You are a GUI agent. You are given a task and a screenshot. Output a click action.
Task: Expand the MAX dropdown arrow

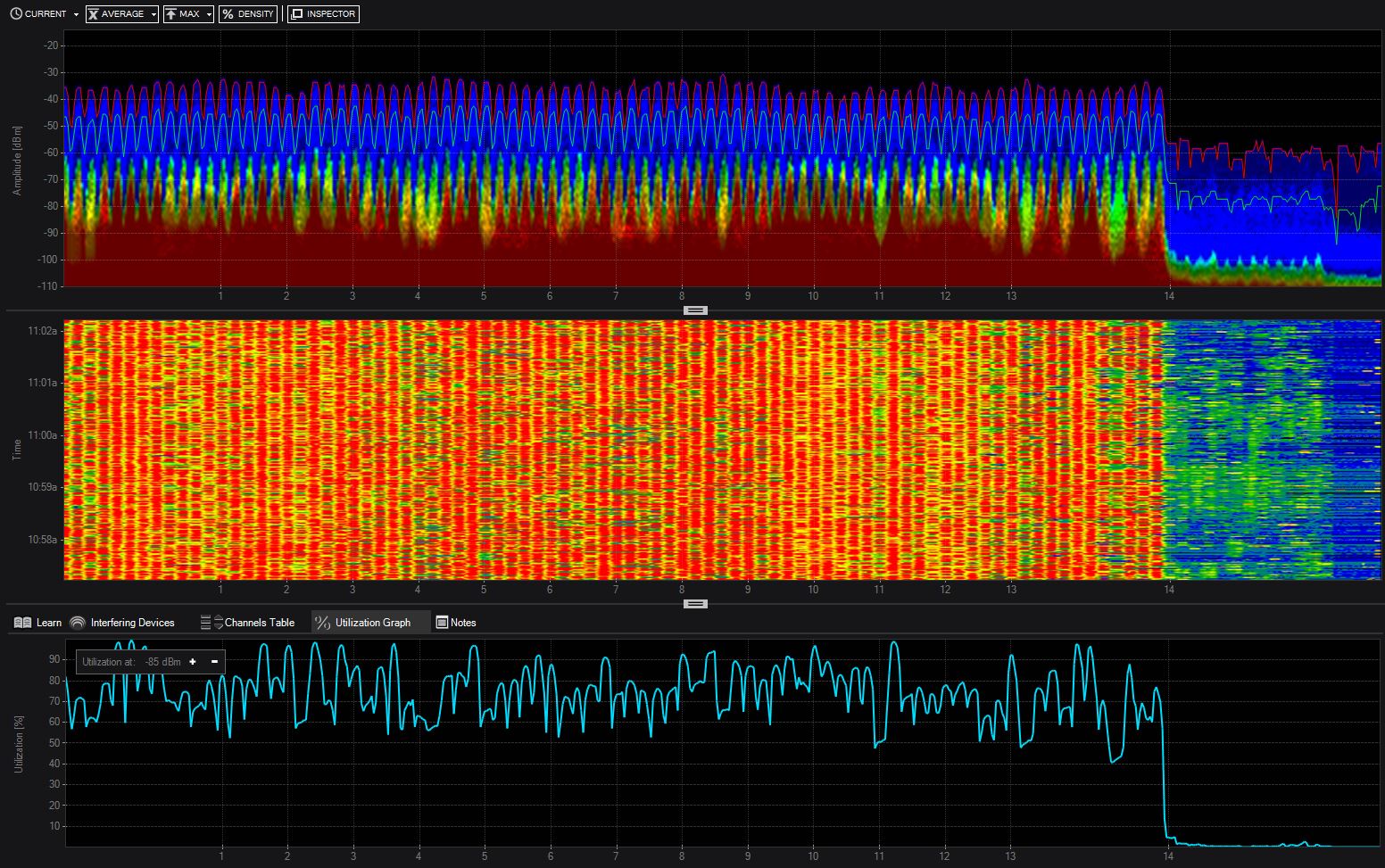(209, 15)
